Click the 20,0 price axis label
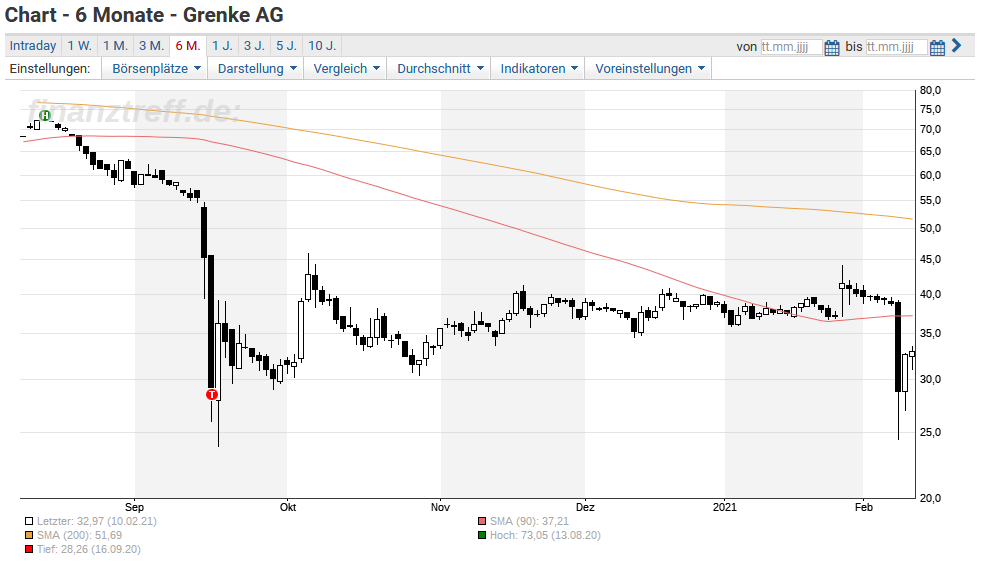Viewport: 986px width, 566px height. pos(930,498)
